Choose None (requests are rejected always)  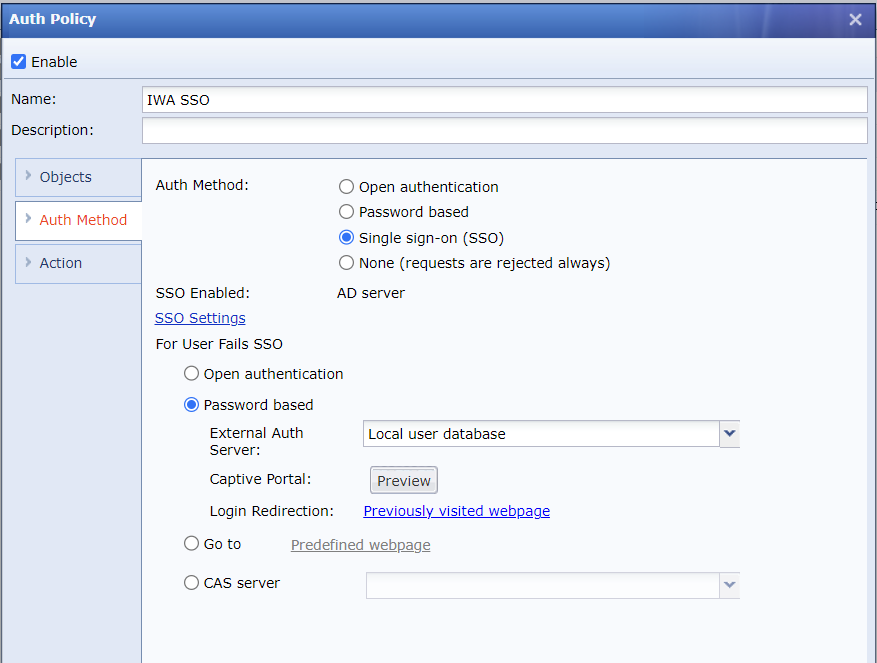click(x=347, y=263)
